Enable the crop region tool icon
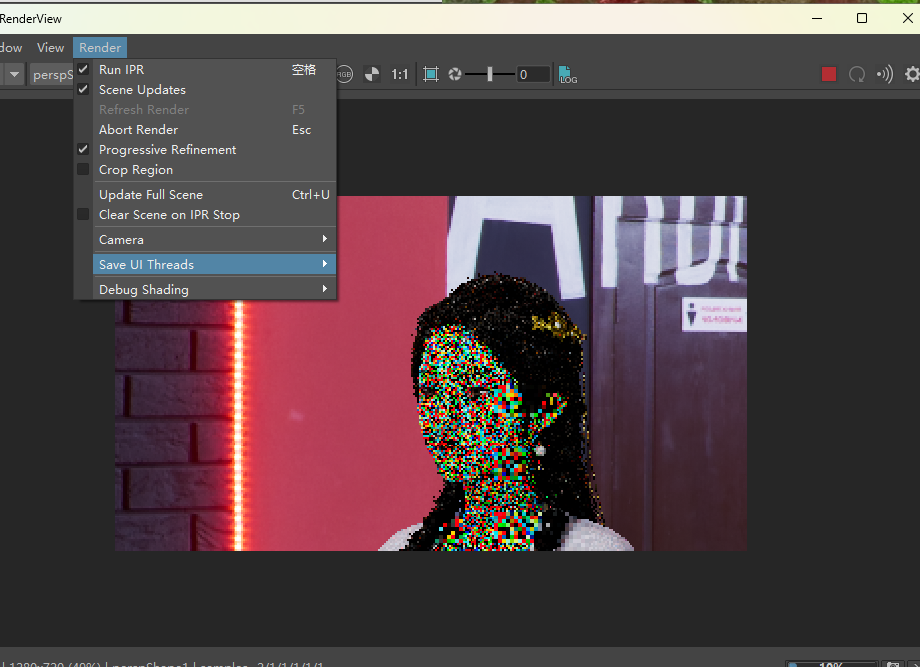The image size is (920, 667). pos(431,75)
